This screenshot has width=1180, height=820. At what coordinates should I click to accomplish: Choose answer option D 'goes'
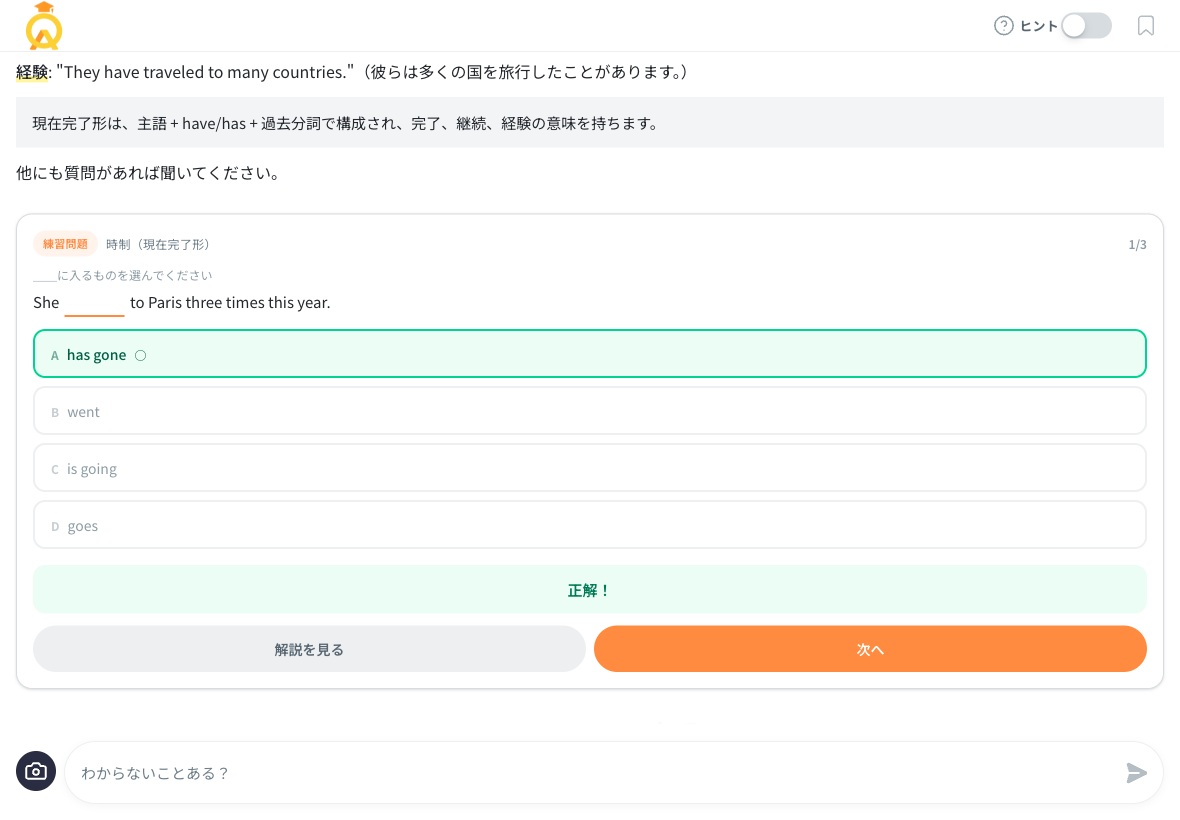coord(590,525)
